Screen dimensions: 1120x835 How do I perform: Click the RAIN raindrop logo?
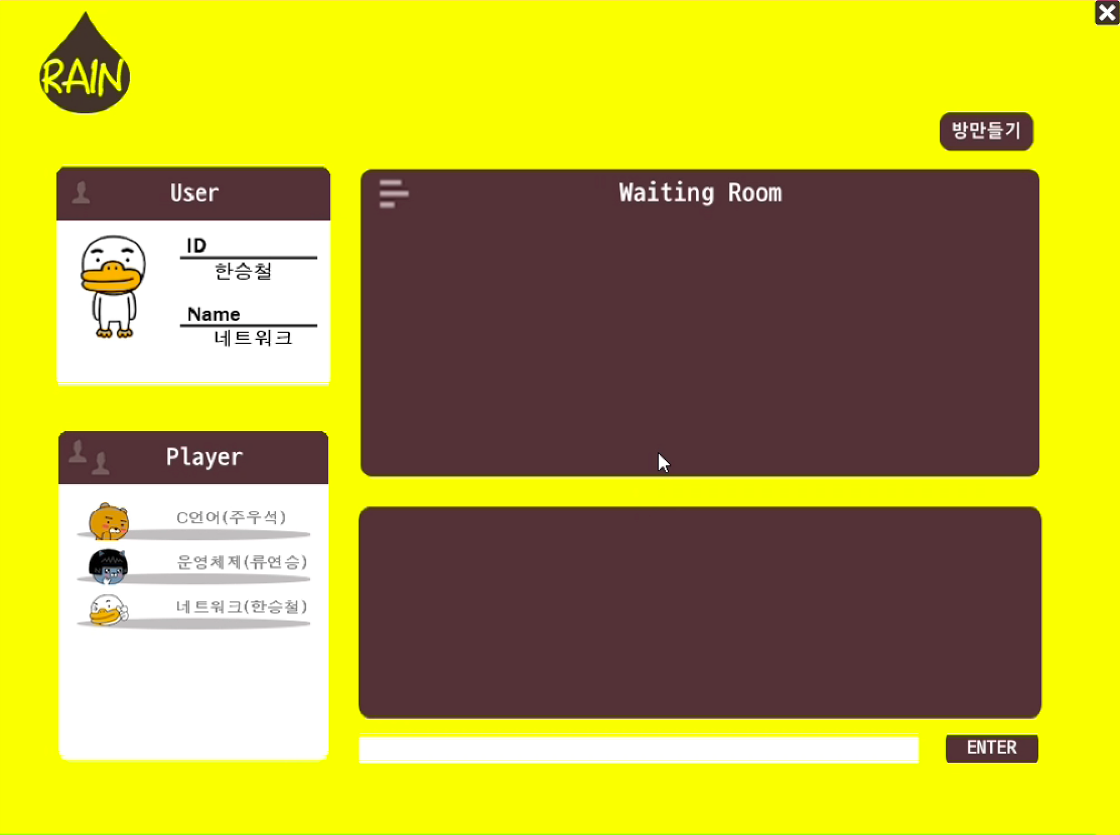pos(85,67)
